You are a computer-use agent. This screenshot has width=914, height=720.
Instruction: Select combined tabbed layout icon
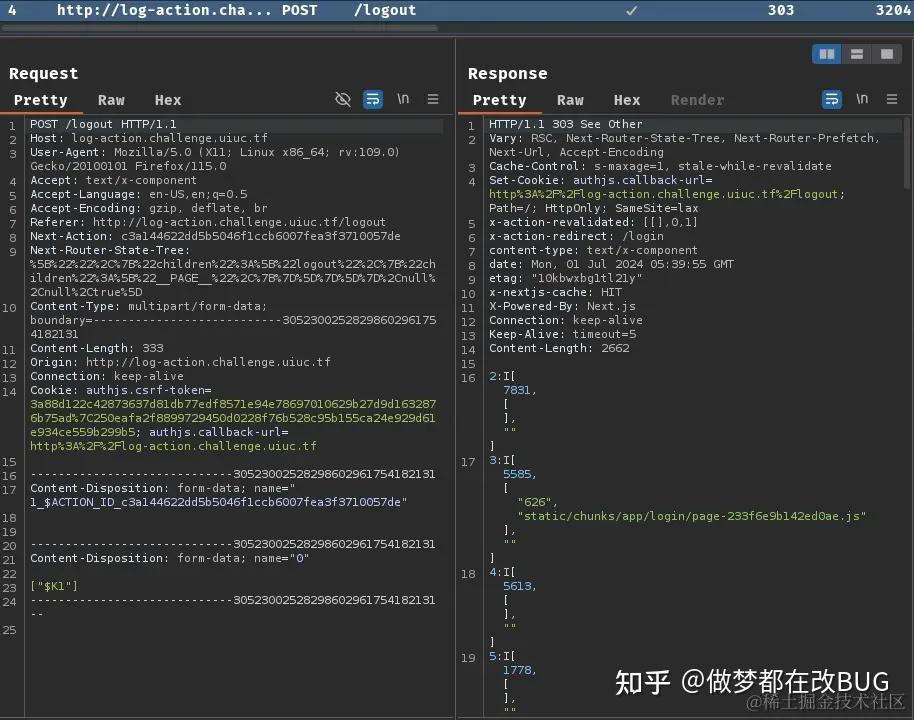point(887,54)
